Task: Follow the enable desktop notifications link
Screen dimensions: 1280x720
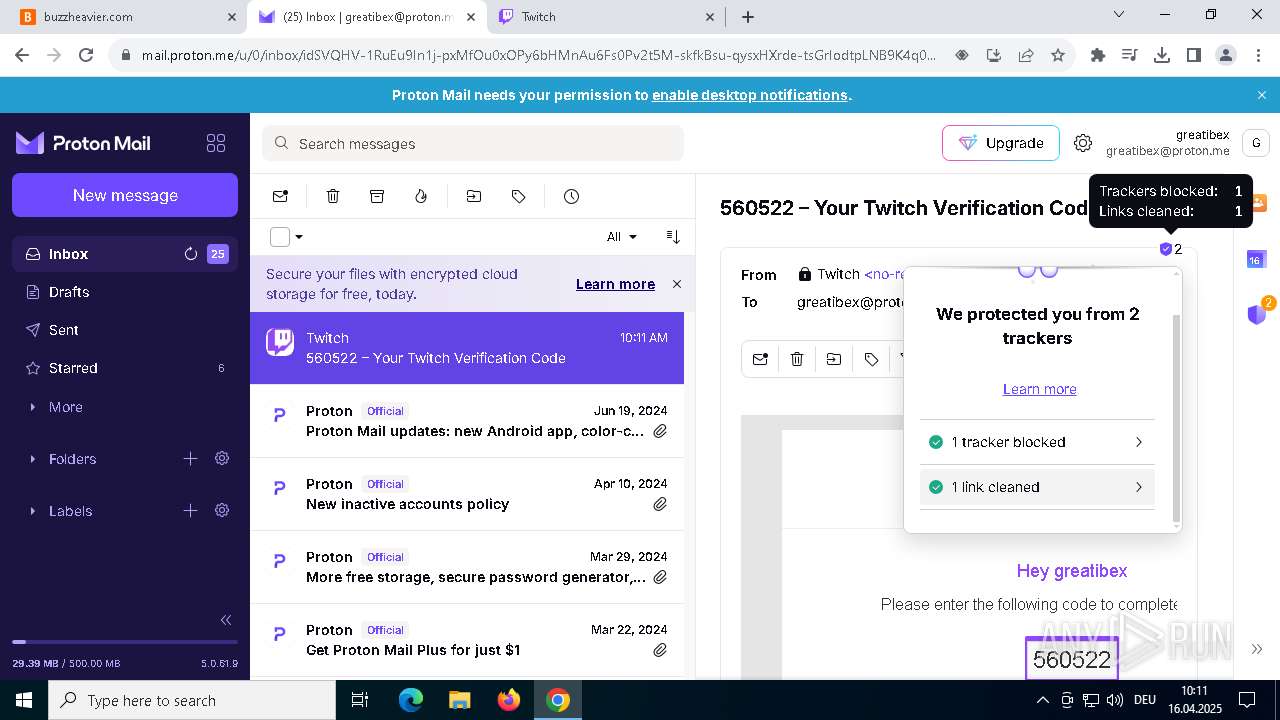Action: coord(750,95)
